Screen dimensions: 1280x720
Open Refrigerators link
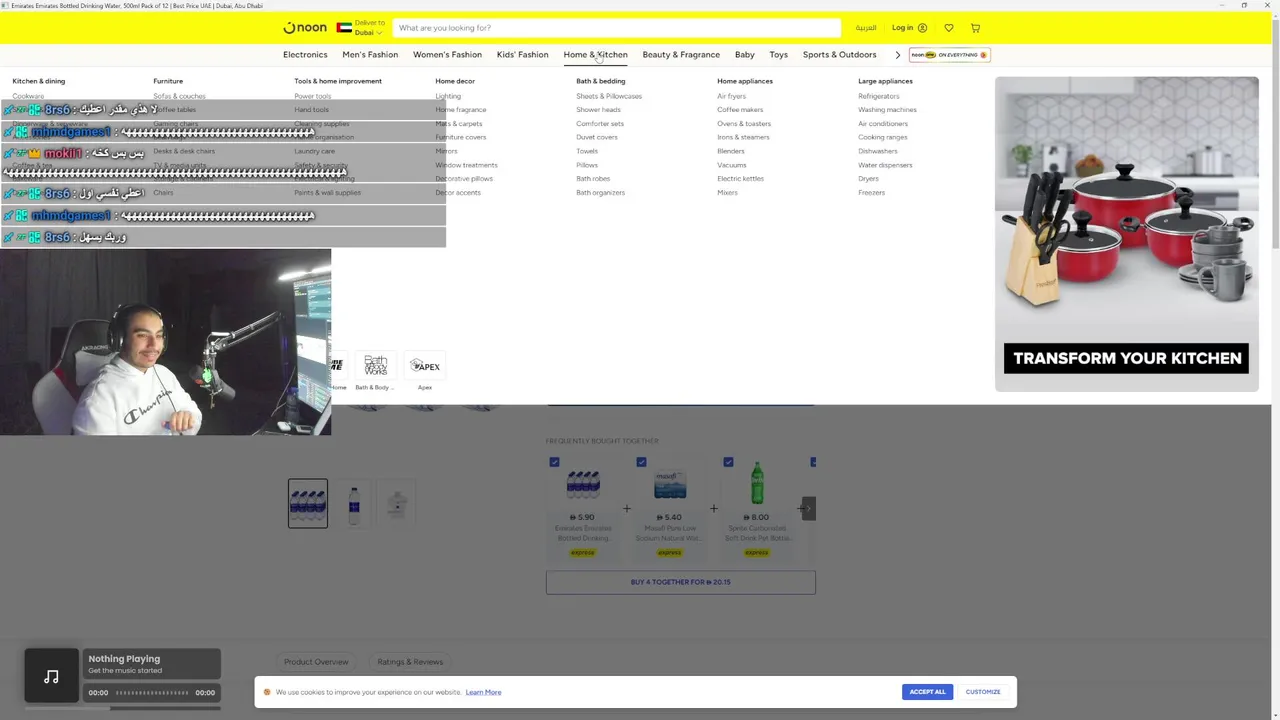[879, 96]
